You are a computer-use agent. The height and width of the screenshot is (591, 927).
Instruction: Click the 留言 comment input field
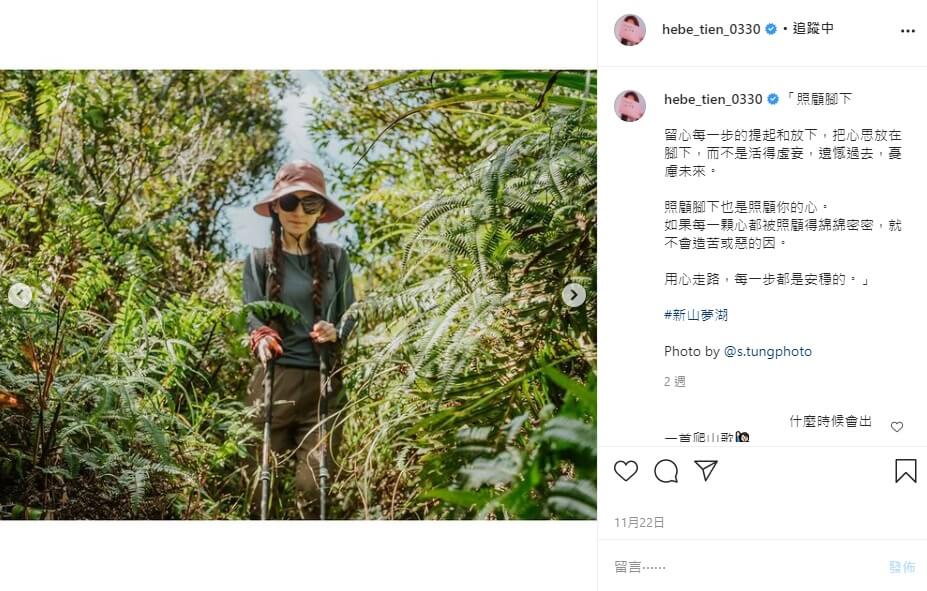[x=740, y=567]
